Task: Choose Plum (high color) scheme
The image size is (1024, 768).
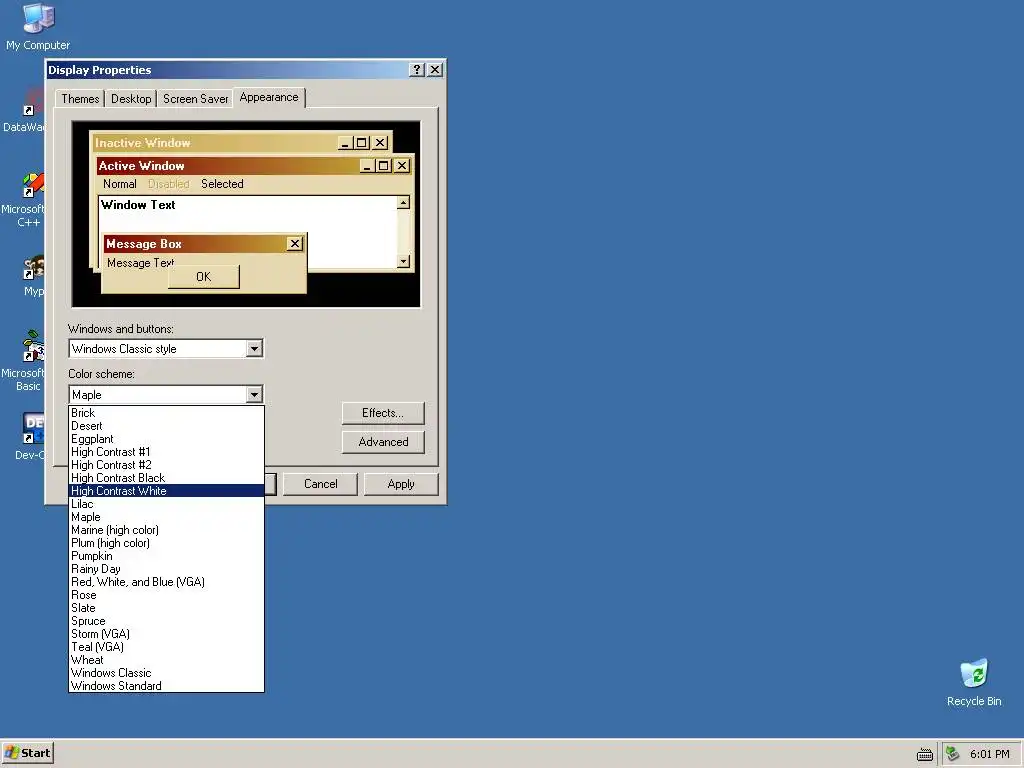Action: coord(167,543)
